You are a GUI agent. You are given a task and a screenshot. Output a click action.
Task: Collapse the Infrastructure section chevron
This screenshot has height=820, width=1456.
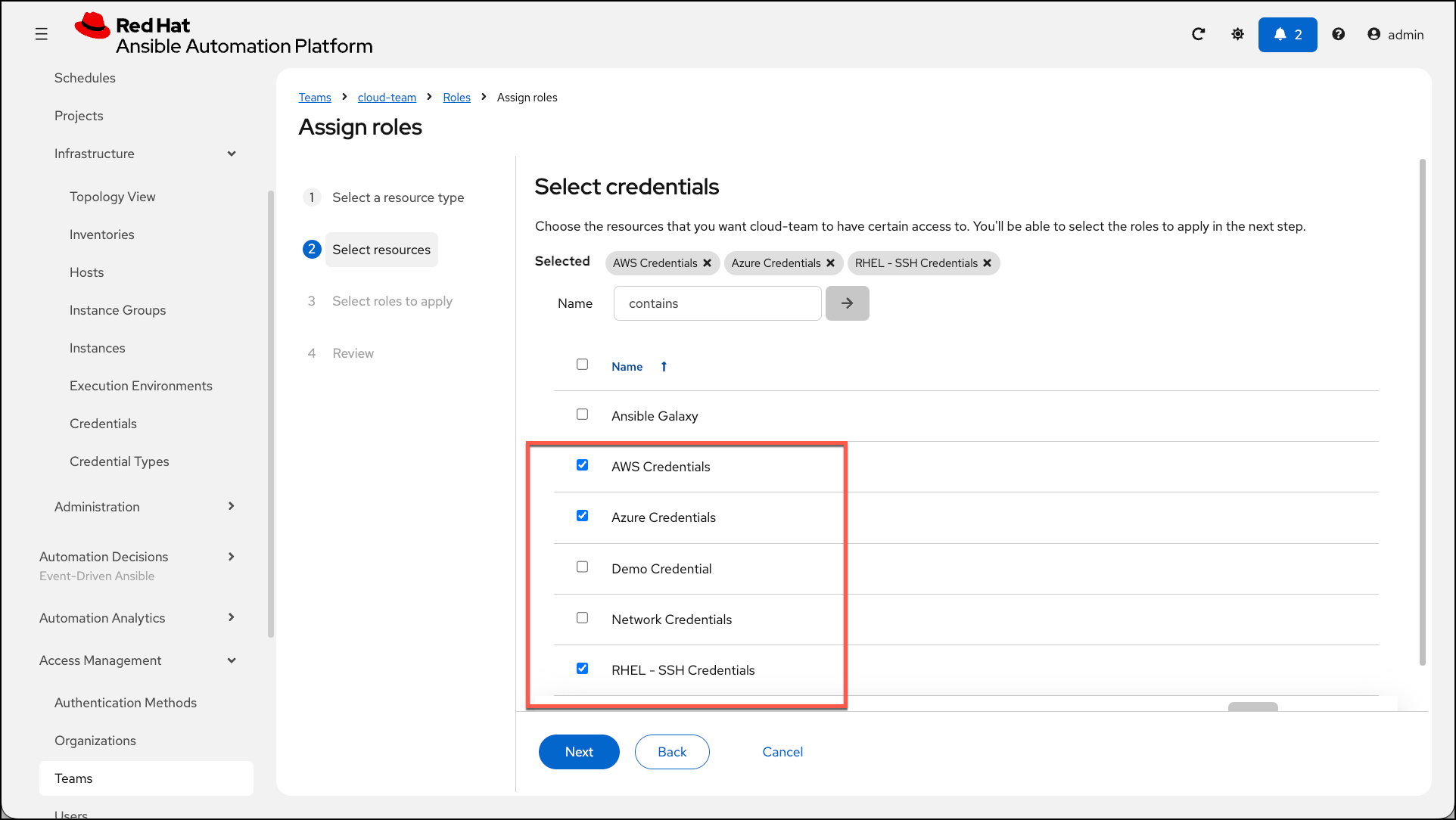[232, 154]
